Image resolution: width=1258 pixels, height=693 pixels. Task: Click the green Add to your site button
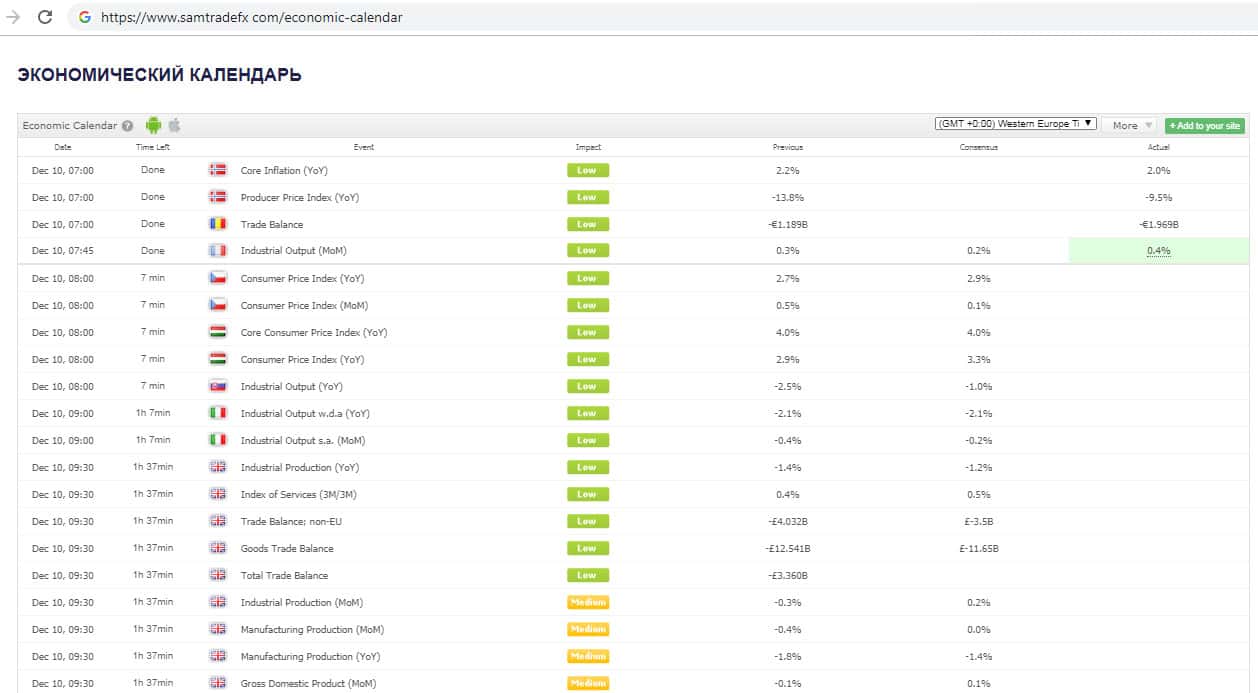1204,126
